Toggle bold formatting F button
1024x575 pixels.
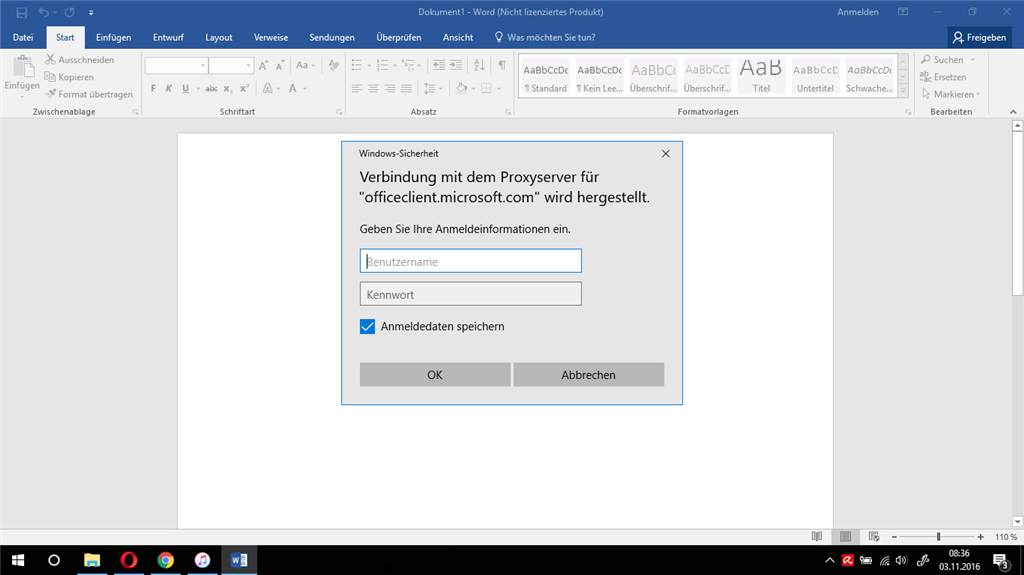(153, 88)
